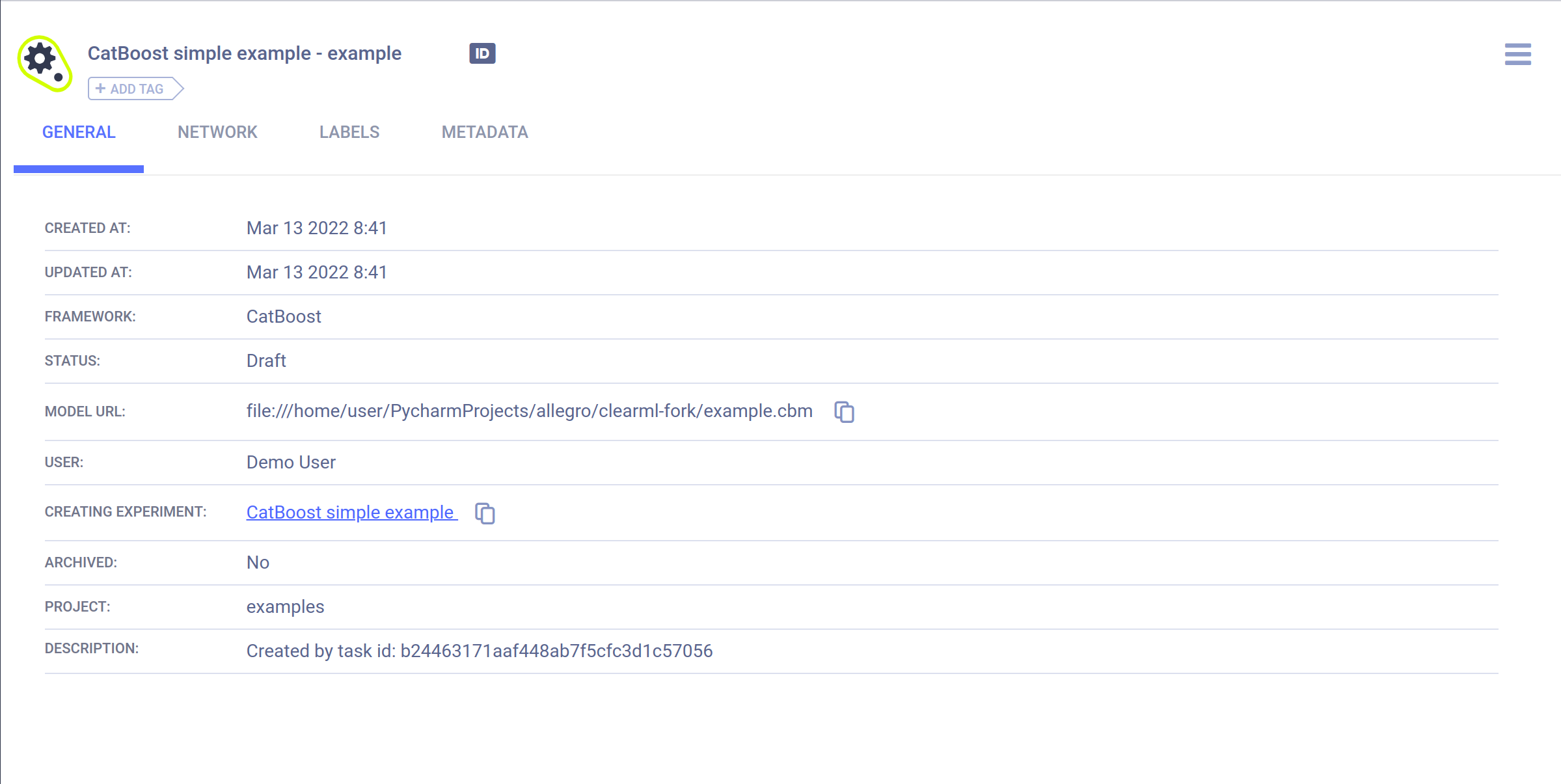Screen dimensions: 1561x784
Task: Open the NETWORK tab
Action: [x=217, y=132]
